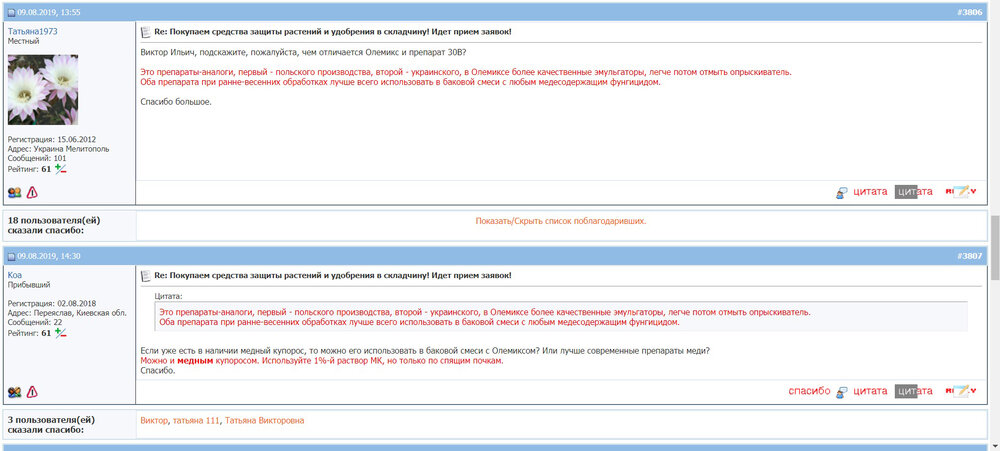
Task: Open post status icon next to 09.08.2019, 14:30
Action: (11, 256)
